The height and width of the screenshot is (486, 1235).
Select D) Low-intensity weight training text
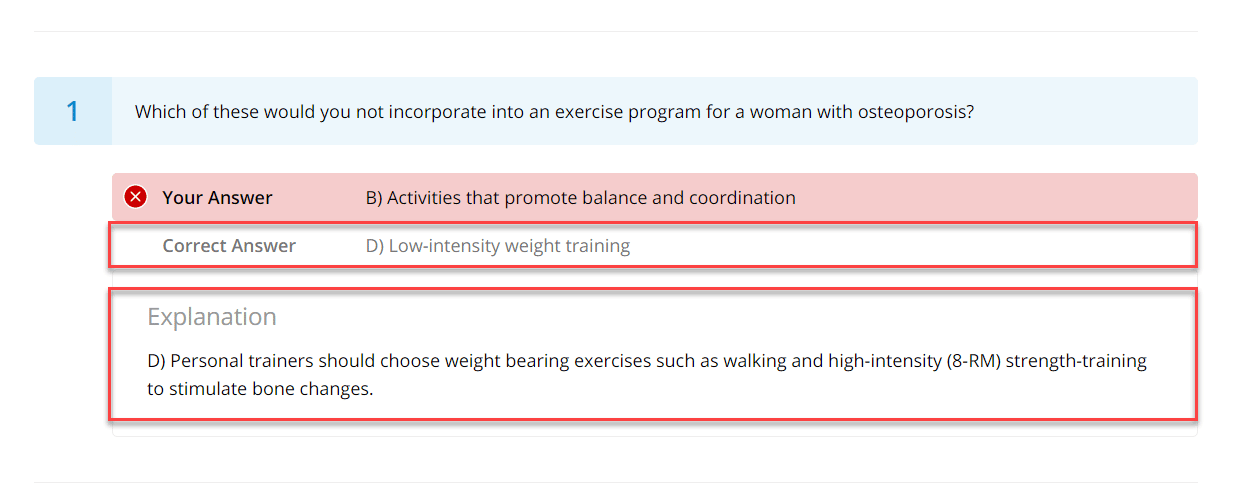[x=498, y=245]
